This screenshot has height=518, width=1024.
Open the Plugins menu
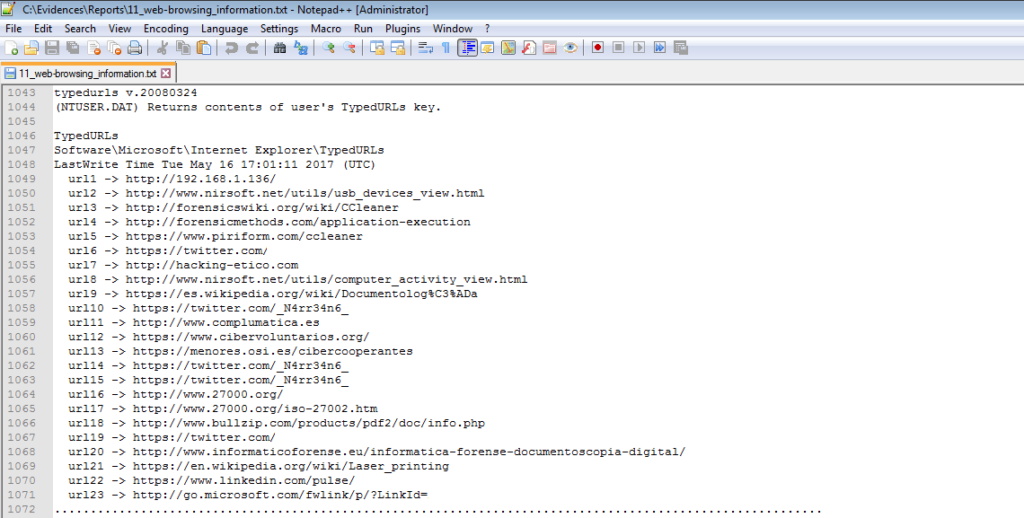[402, 29]
